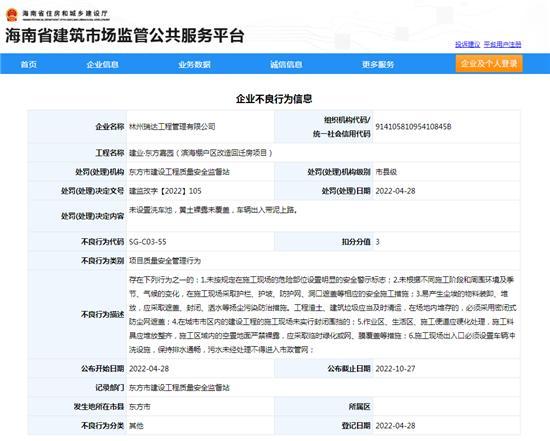Click the 不良行为类别 label
Screen dimensions: 550x441
pyautogui.click(x=102, y=261)
